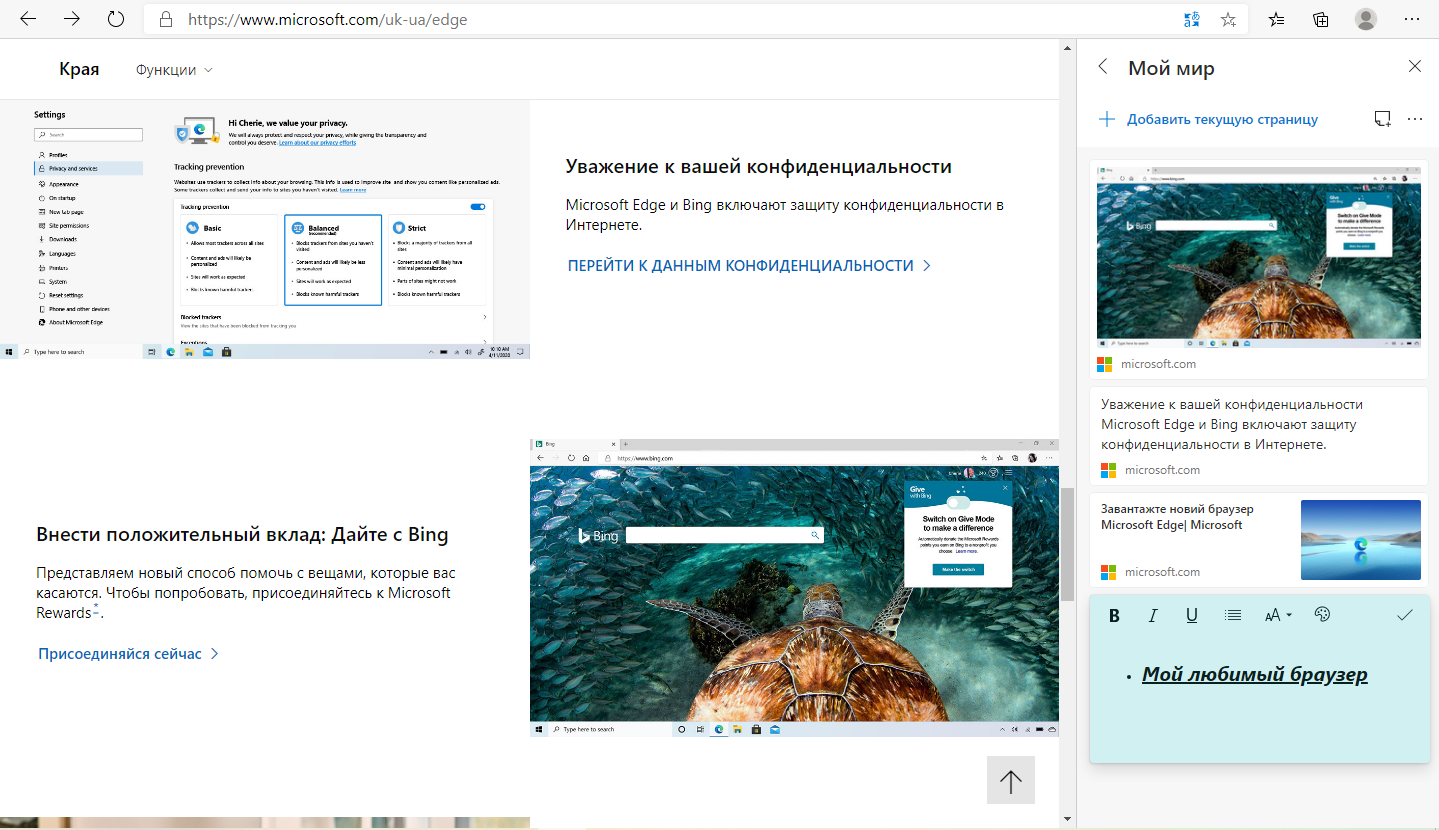Close the Collections pane
1439x830 pixels.
tap(1414, 67)
